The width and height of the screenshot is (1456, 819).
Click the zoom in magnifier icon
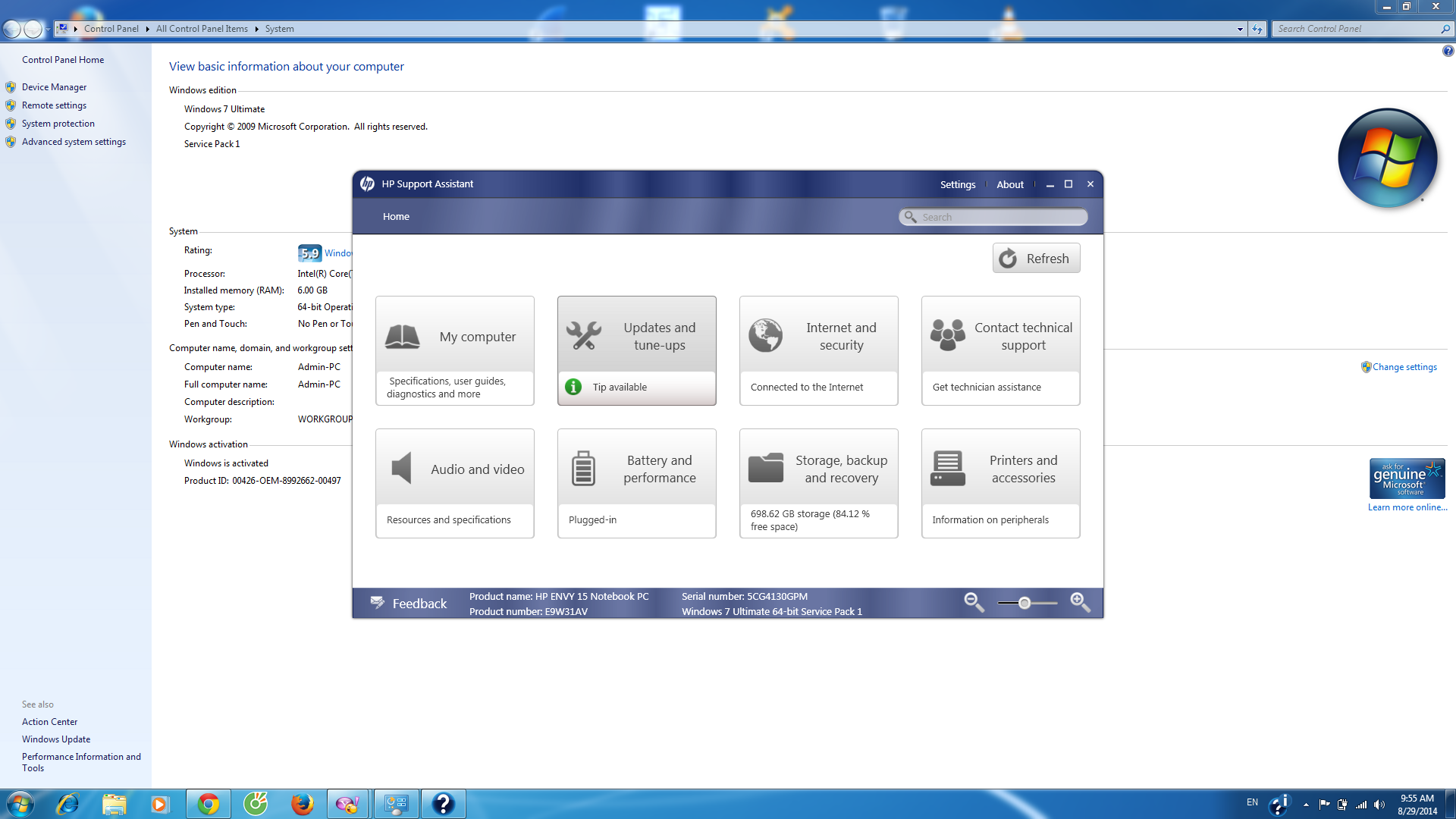pos(1080,603)
